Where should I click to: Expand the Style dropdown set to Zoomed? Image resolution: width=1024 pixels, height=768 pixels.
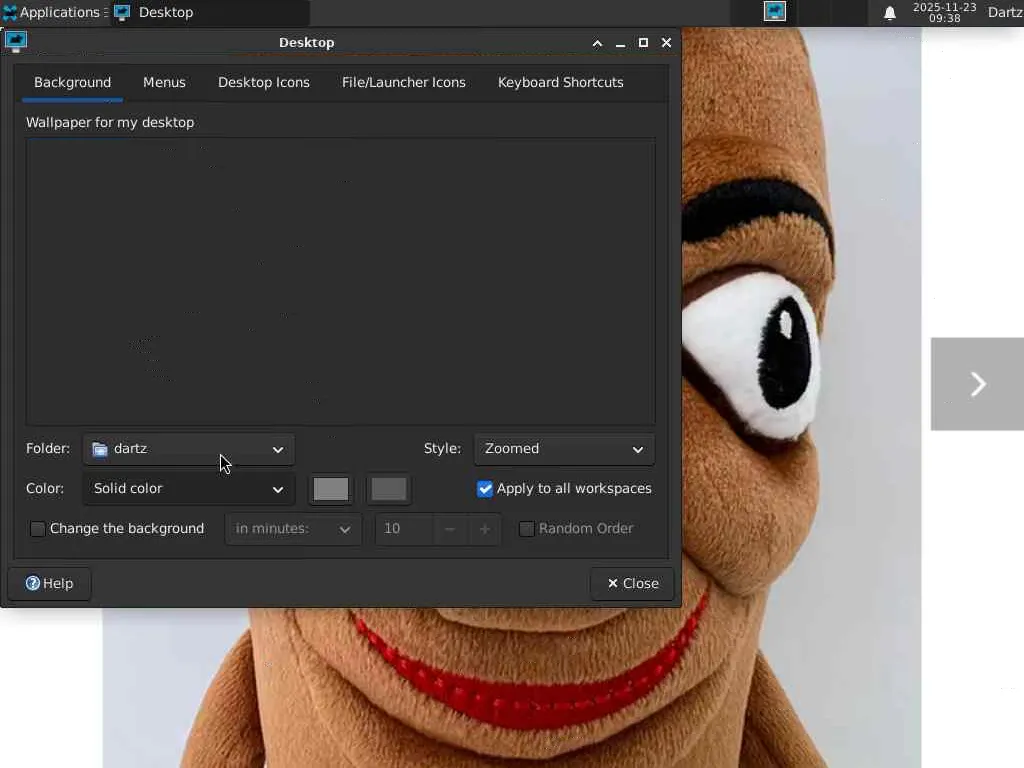coord(564,449)
